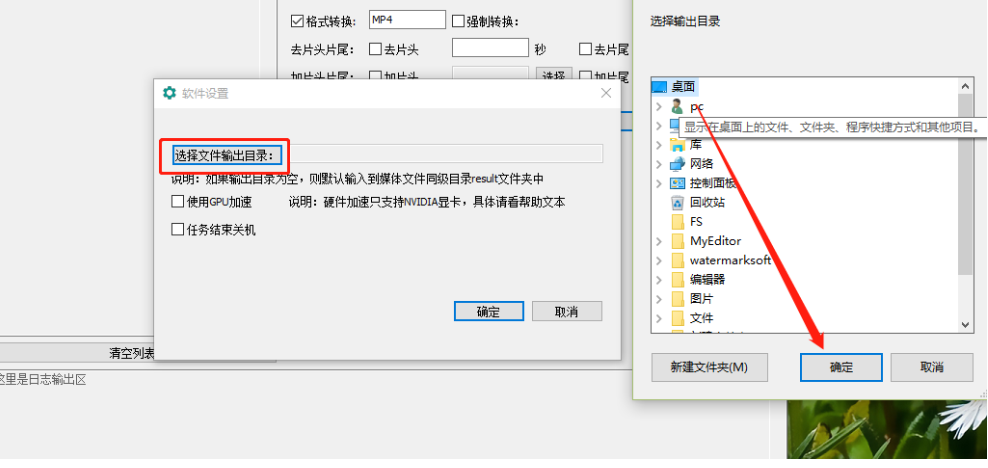This screenshot has width=988, height=468.
Task: Click the folder tree vertical scrollbar
Action: tap(965, 205)
